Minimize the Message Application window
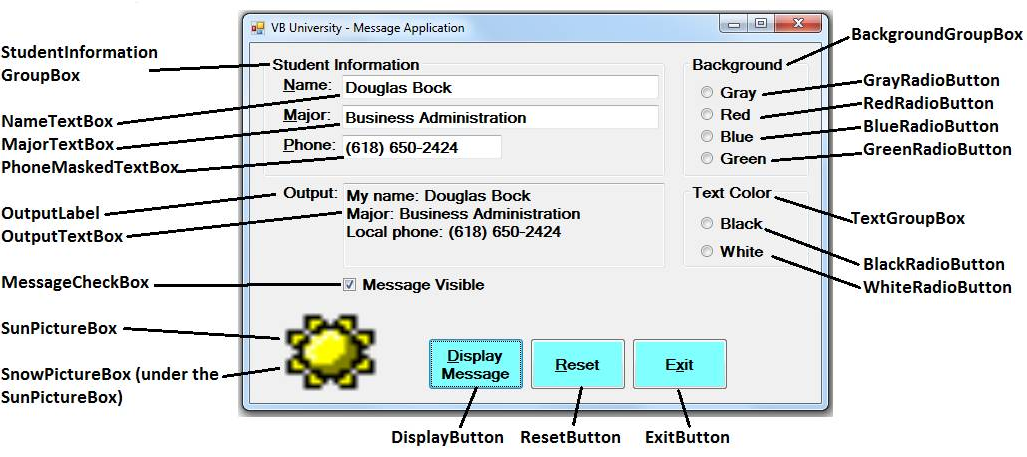This screenshot has height=457, width=1027. [x=734, y=25]
